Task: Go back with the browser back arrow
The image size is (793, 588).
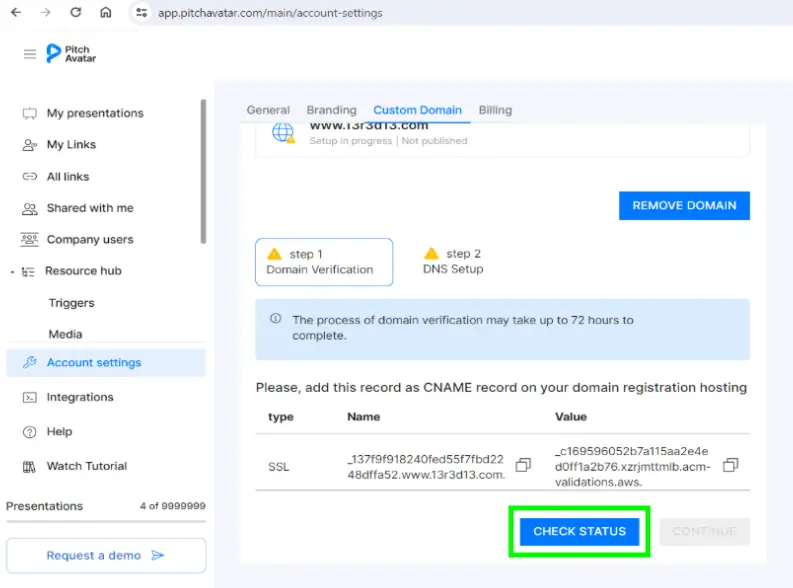Action: [x=16, y=12]
